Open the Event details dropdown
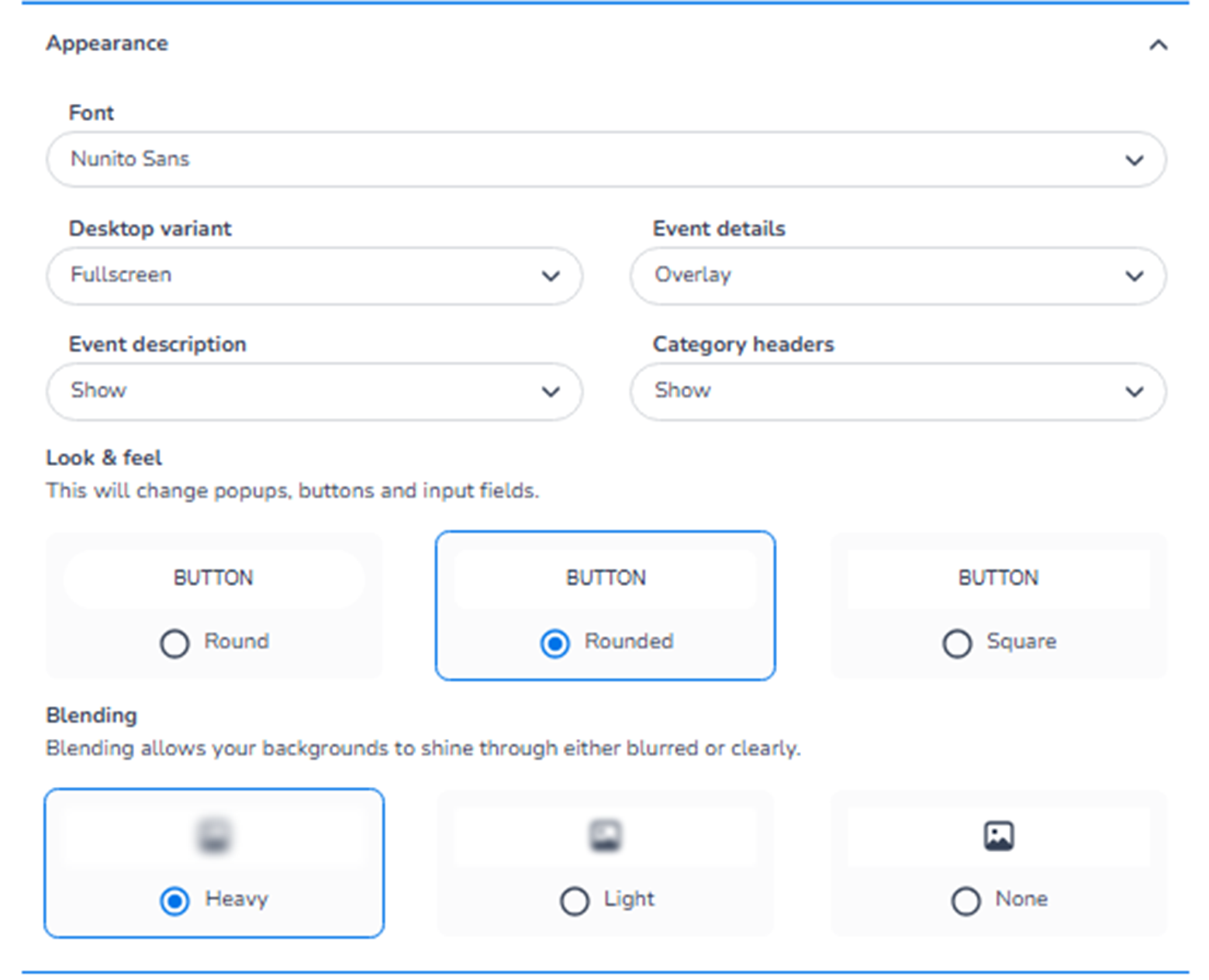 [x=897, y=276]
